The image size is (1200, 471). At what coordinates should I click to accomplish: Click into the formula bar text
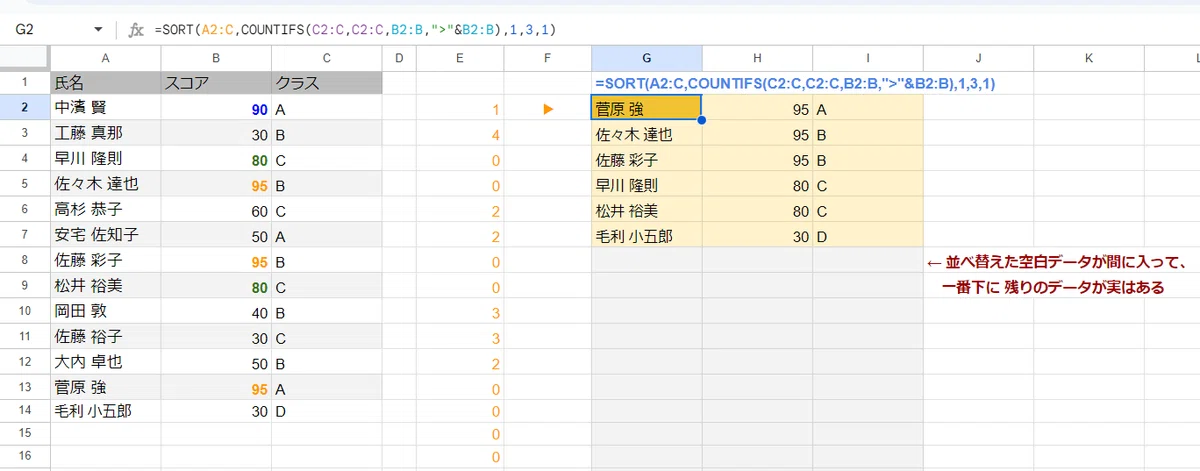tap(355, 30)
